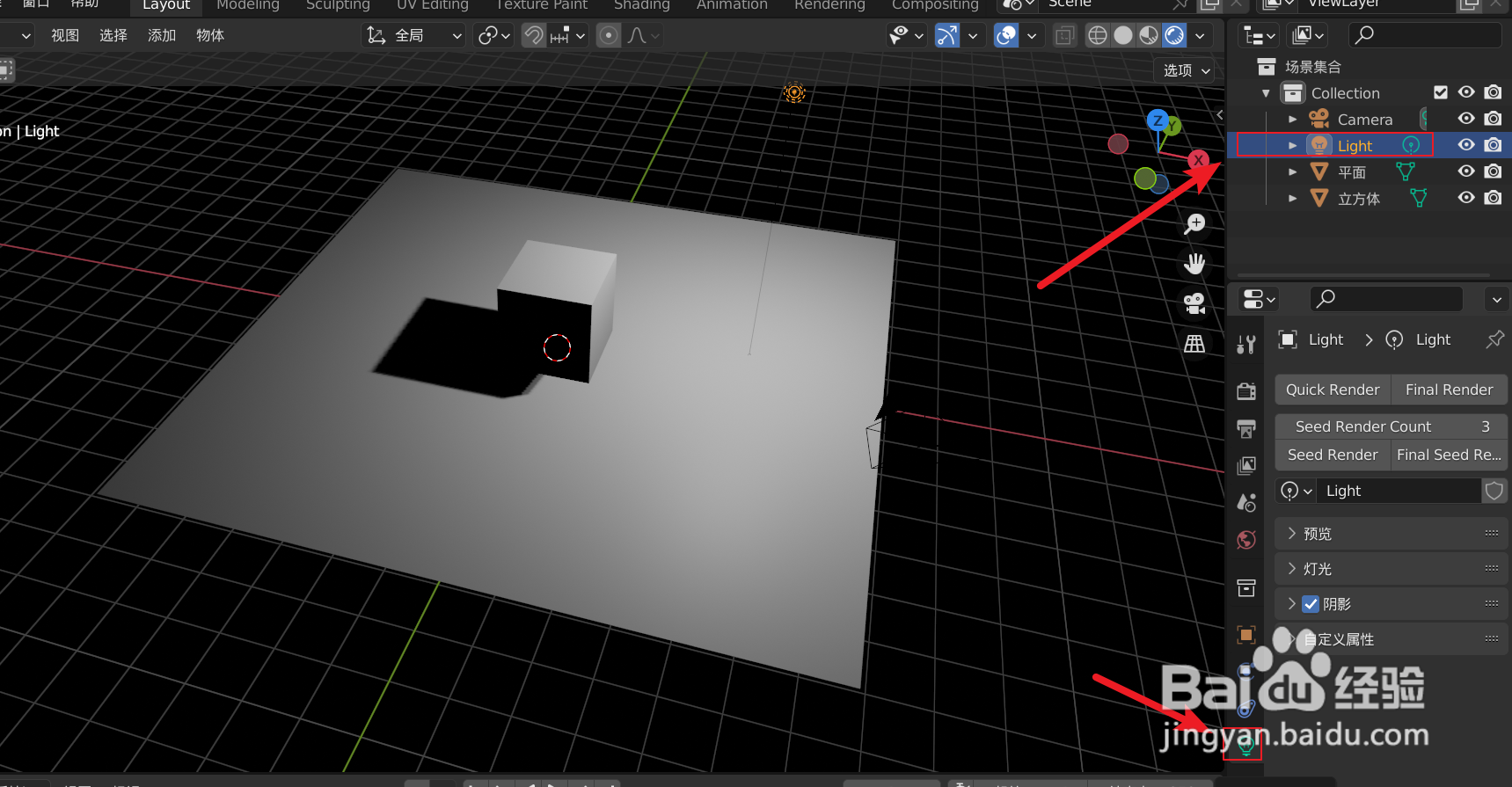
Task: Hide Light in viewport via eye icon
Action: coord(1466,145)
